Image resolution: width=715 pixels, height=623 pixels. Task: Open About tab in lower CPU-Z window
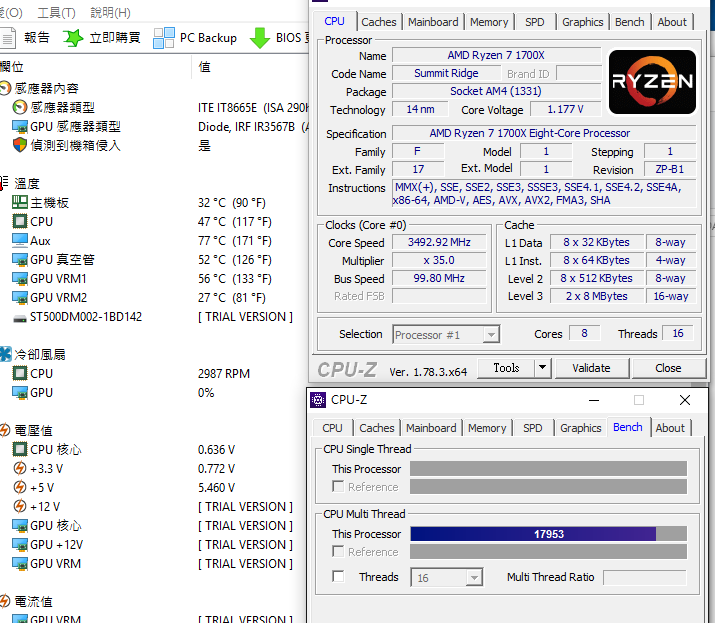coord(670,428)
